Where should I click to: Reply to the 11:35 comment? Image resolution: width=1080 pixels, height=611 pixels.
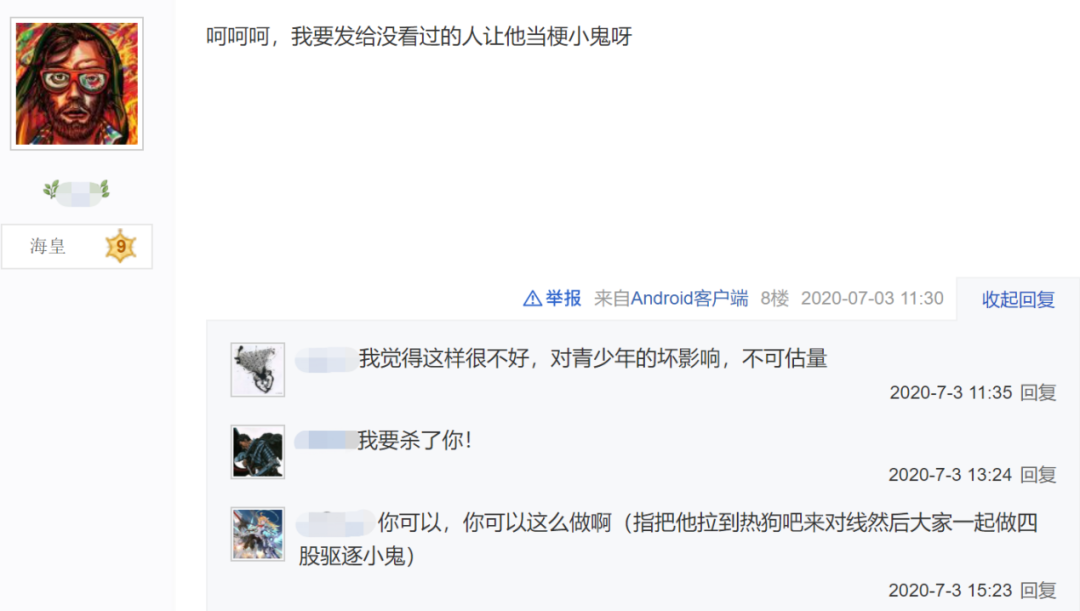tap(1038, 393)
